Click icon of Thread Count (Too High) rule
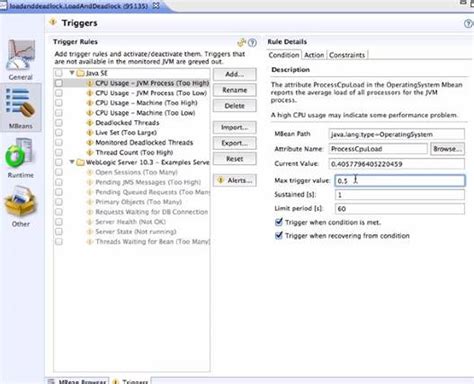Image resolution: width=474 pixels, height=384 pixels. [89, 152]
